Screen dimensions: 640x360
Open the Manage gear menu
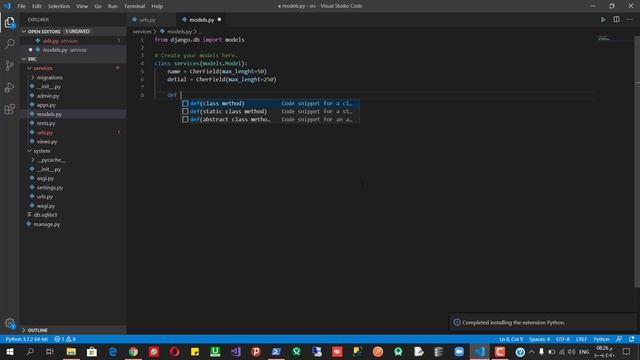coord(10,323)
